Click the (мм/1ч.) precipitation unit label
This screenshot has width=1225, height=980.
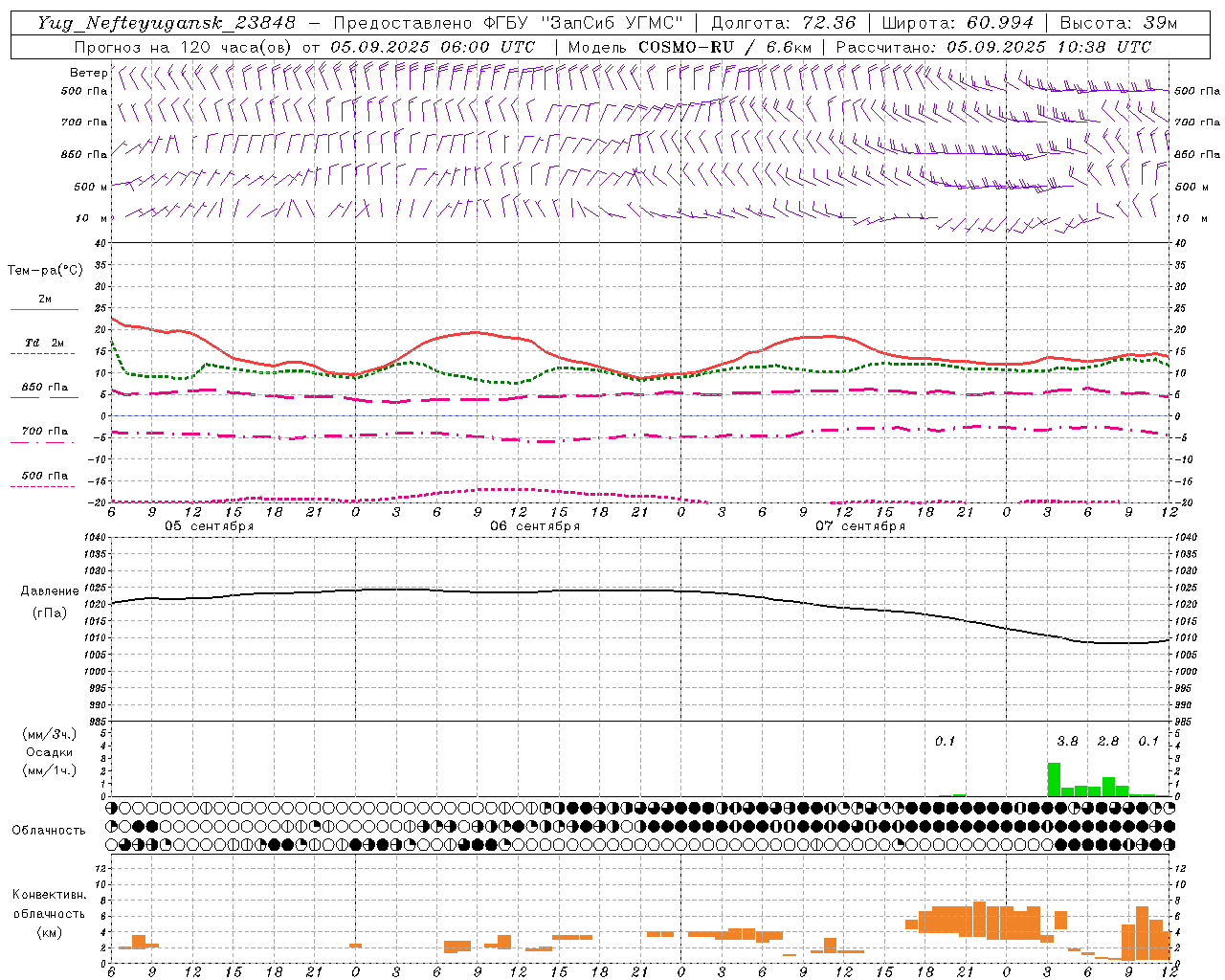pyautogui.click(x=50, y=770)
